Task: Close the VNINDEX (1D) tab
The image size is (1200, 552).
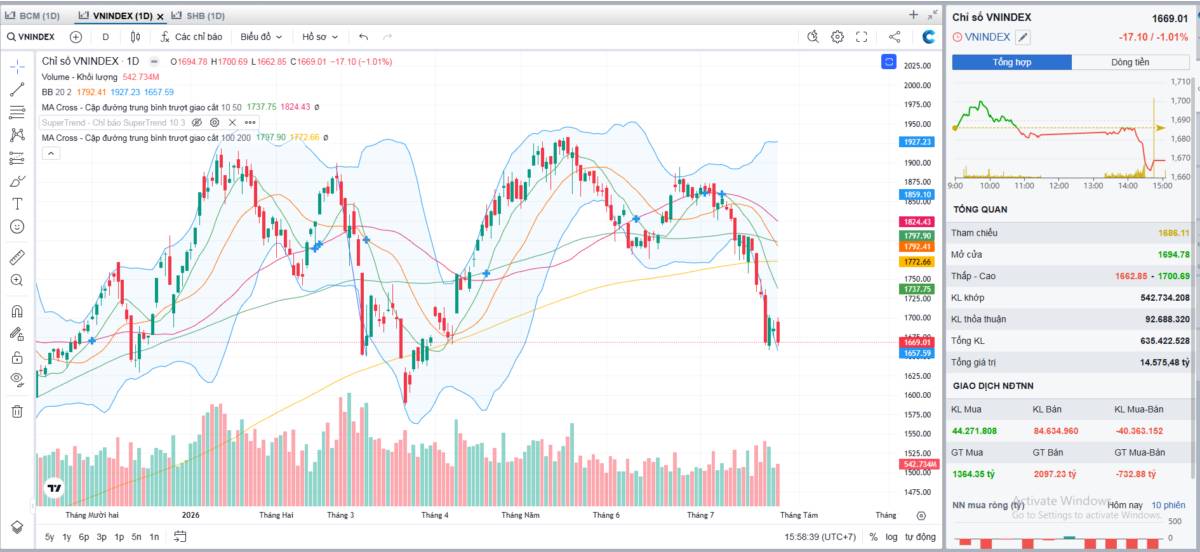Action: (160, 16)
